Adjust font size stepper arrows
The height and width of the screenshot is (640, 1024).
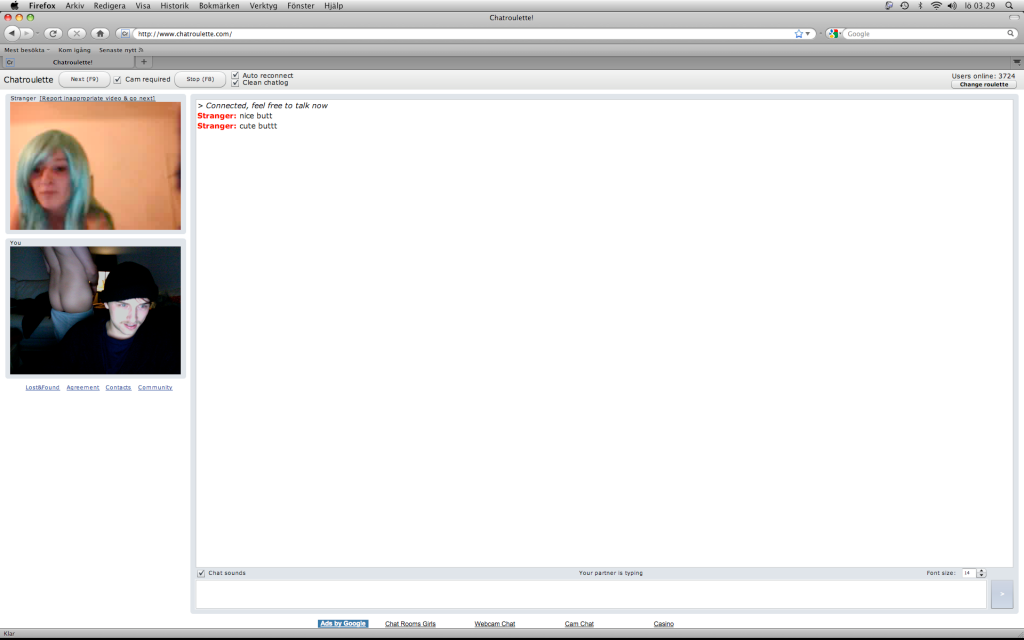(981, 573)
